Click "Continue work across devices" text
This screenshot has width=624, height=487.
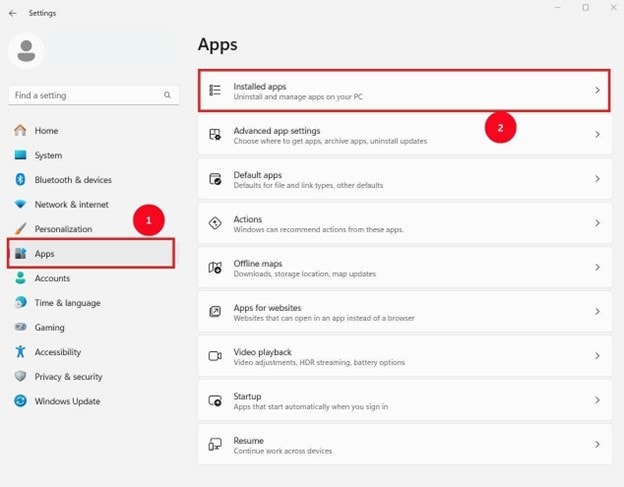[x=283, y=451]
